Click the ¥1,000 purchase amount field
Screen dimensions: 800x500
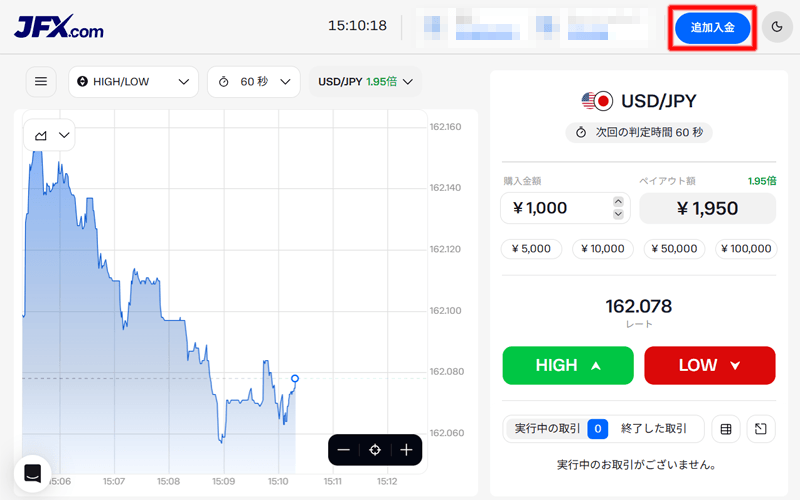tap(565, 208)
